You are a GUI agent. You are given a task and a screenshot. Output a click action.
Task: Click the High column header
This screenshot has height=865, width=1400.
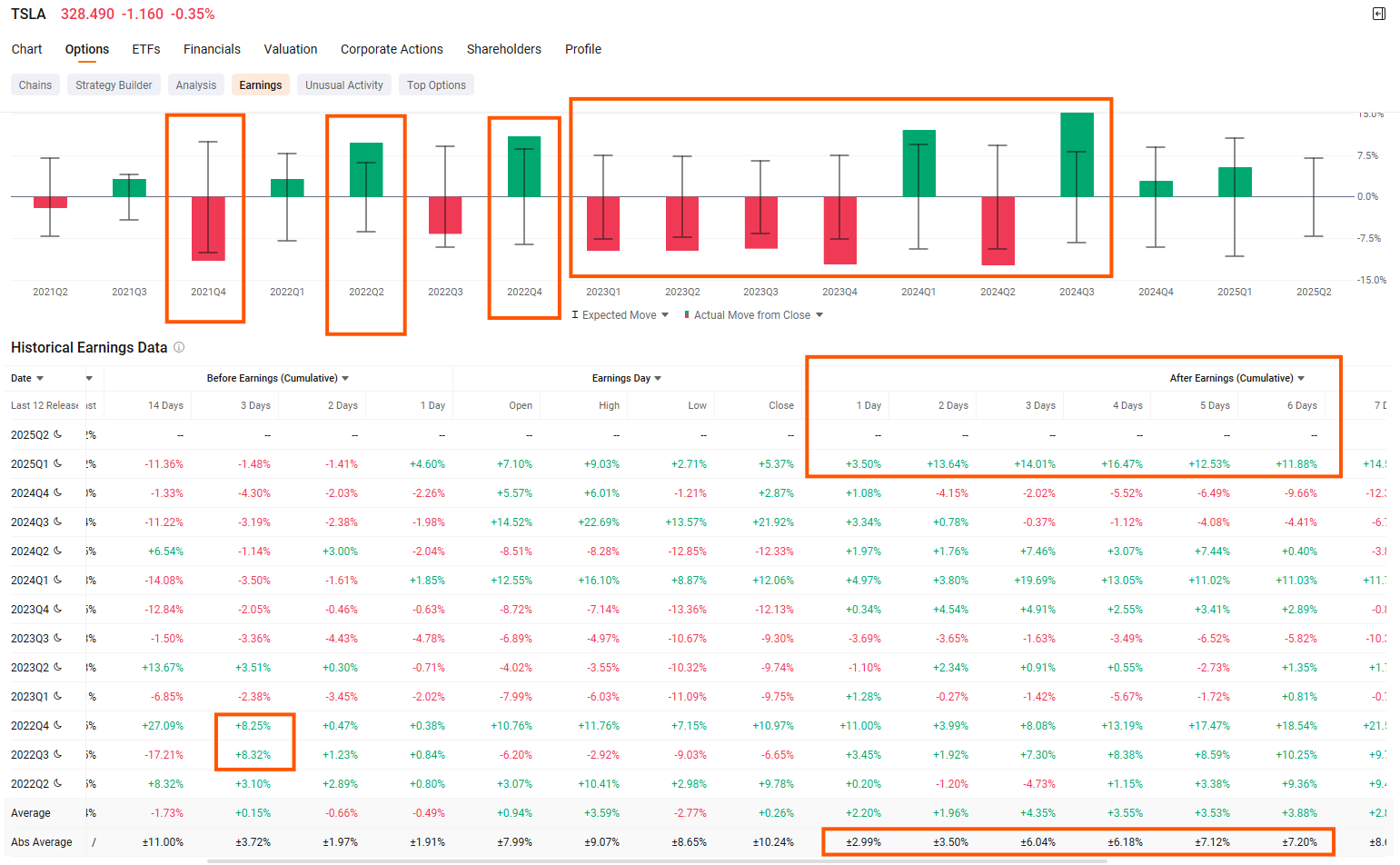click(609, 405)
